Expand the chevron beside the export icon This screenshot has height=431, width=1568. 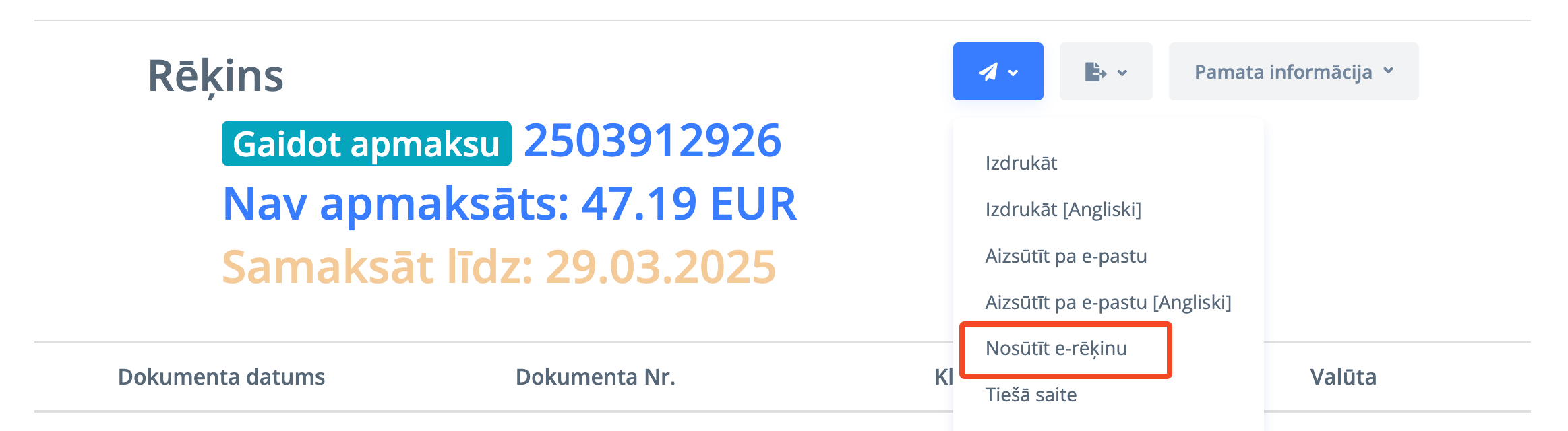click(x=1122, y=73)
